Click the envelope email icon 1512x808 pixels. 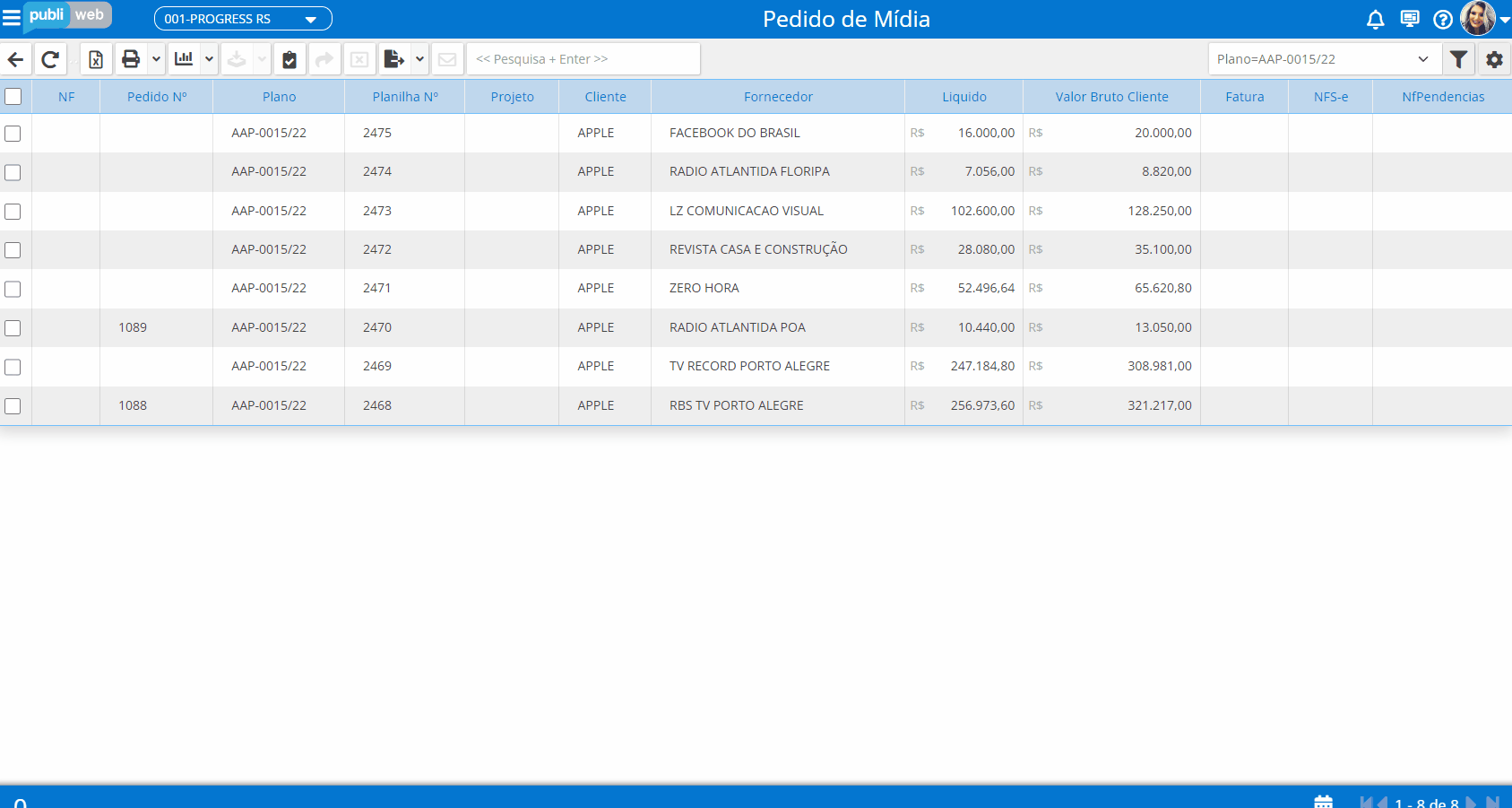447,59
